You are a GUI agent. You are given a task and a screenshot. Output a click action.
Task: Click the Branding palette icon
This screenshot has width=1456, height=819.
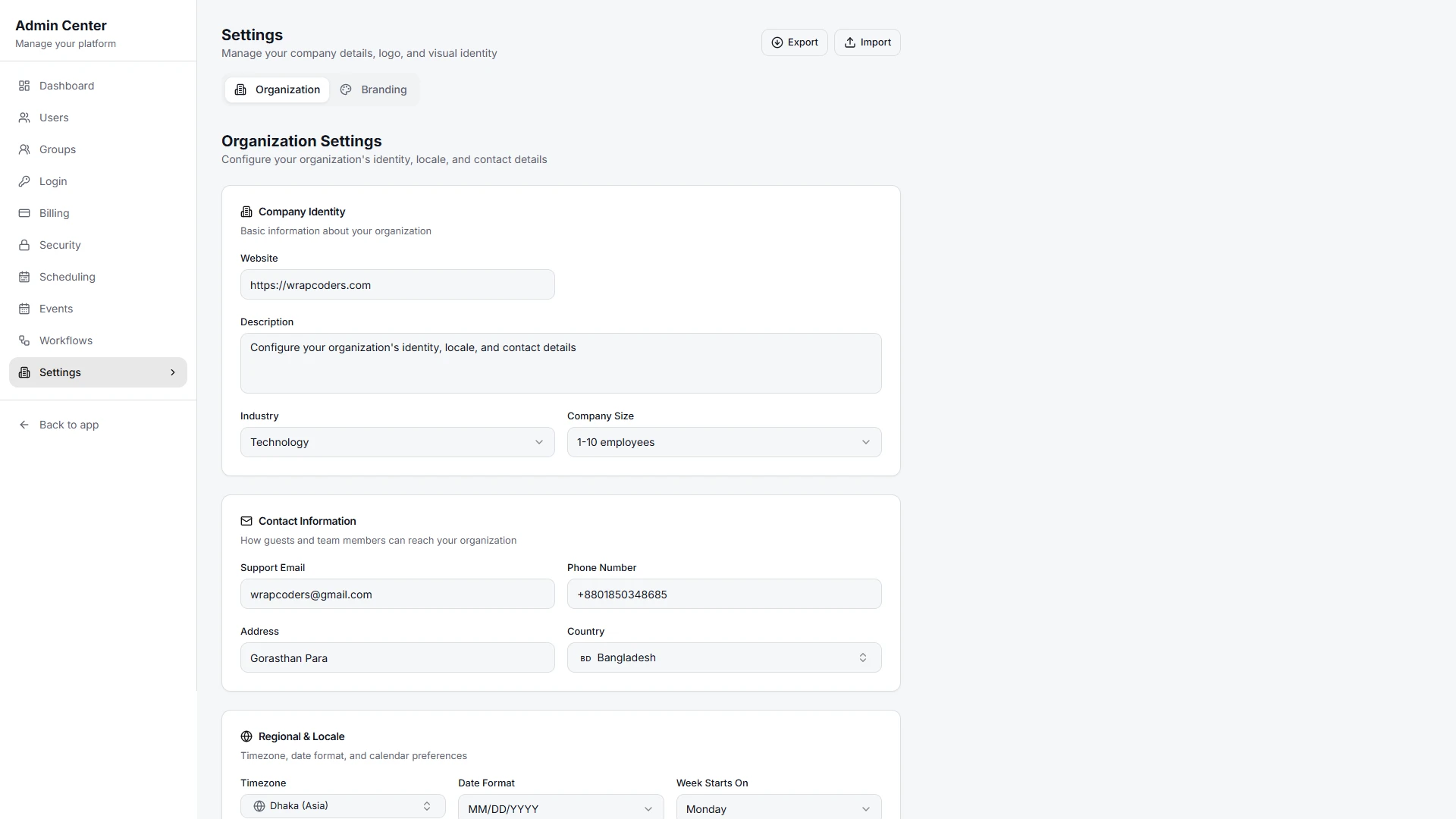click(x=346, y=89)
